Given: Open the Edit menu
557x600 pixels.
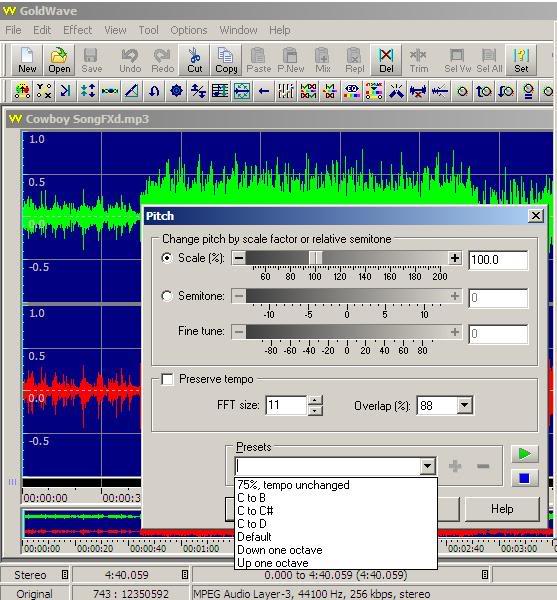Looking at the screenshot, I should pos(42,30).
